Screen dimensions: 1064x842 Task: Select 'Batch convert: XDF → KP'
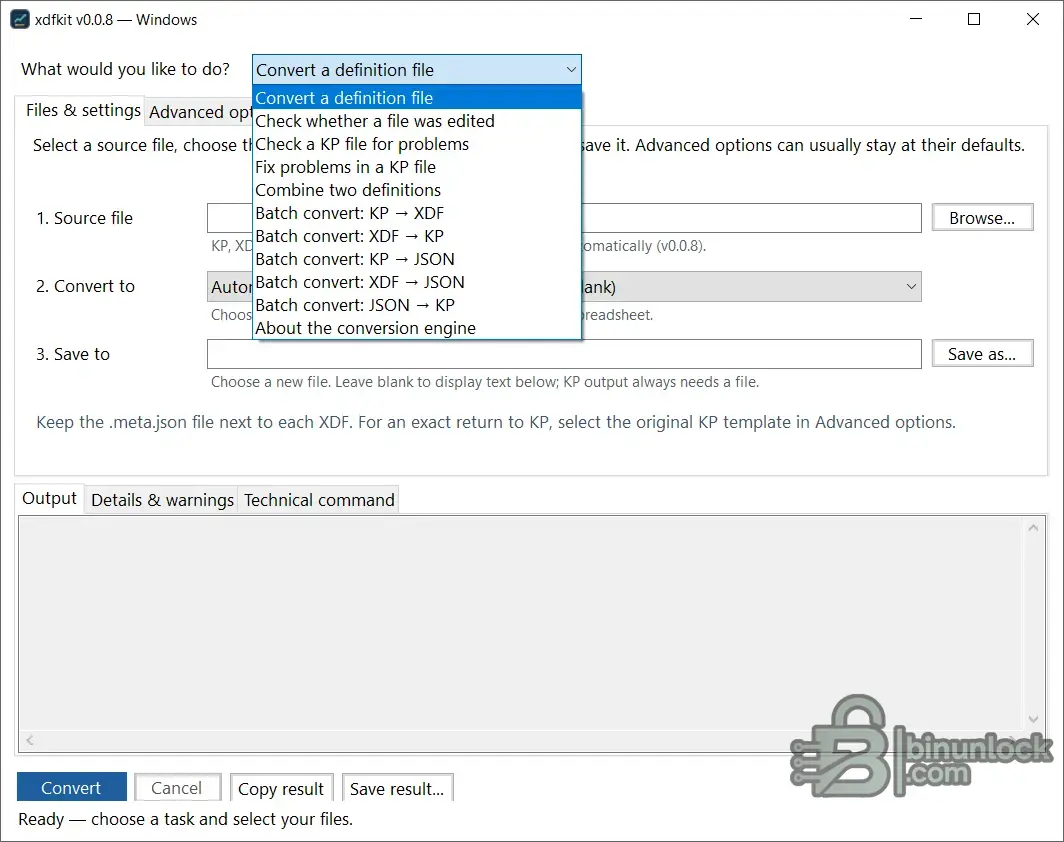(417, 236)
